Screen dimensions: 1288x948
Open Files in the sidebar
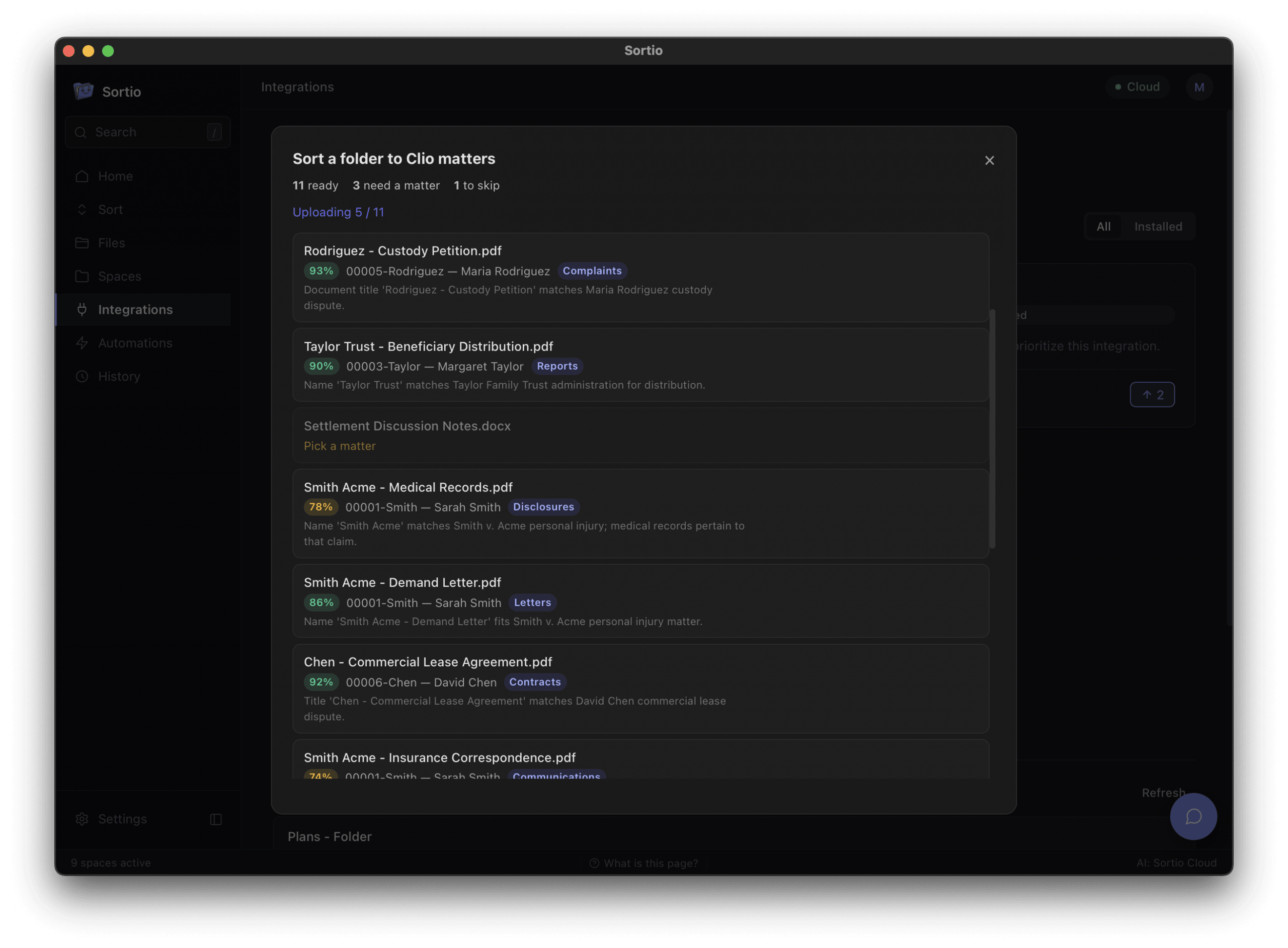(x=143, y=243)
